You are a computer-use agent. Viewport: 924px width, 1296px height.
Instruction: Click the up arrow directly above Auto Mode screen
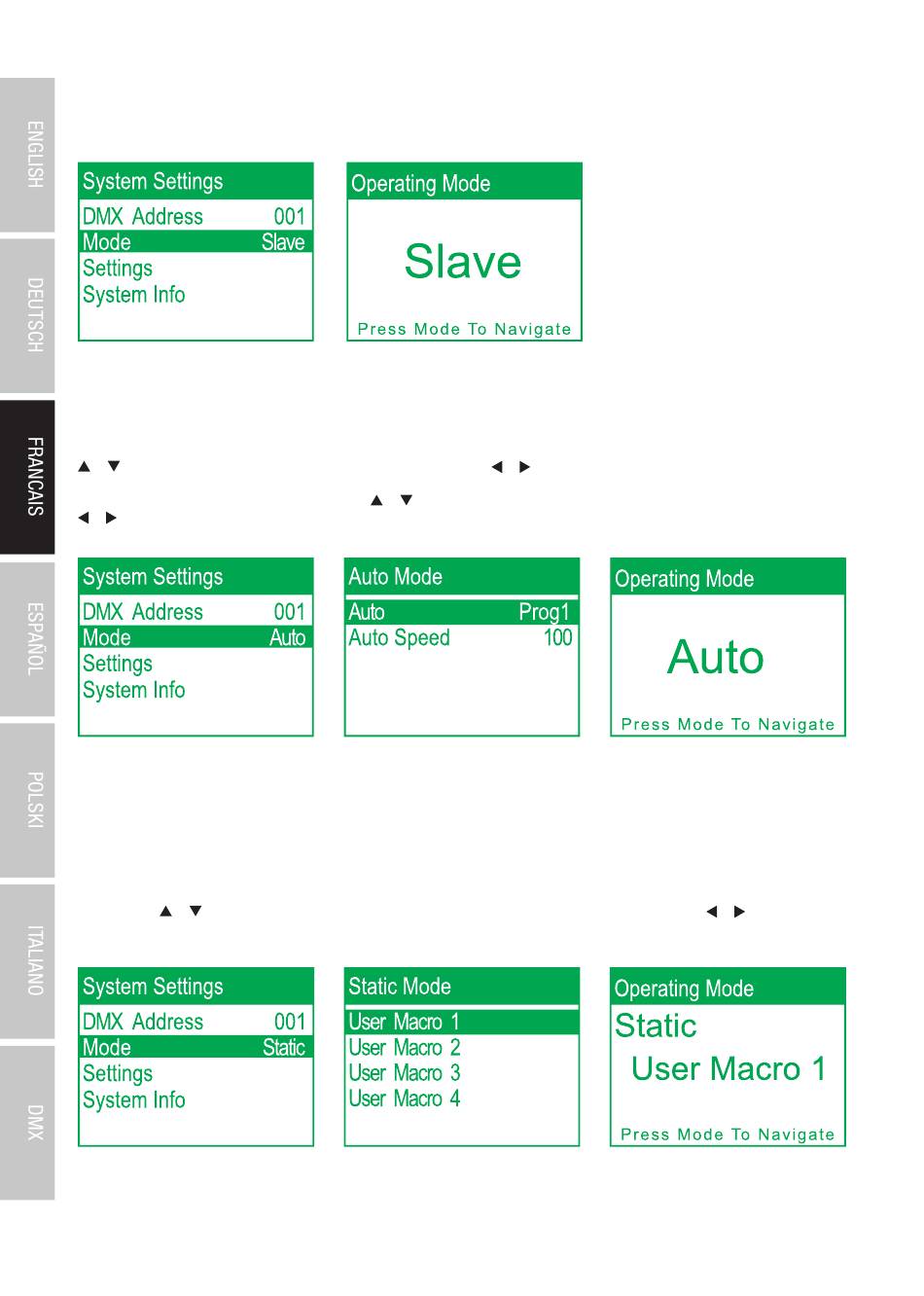coord(376,500)
